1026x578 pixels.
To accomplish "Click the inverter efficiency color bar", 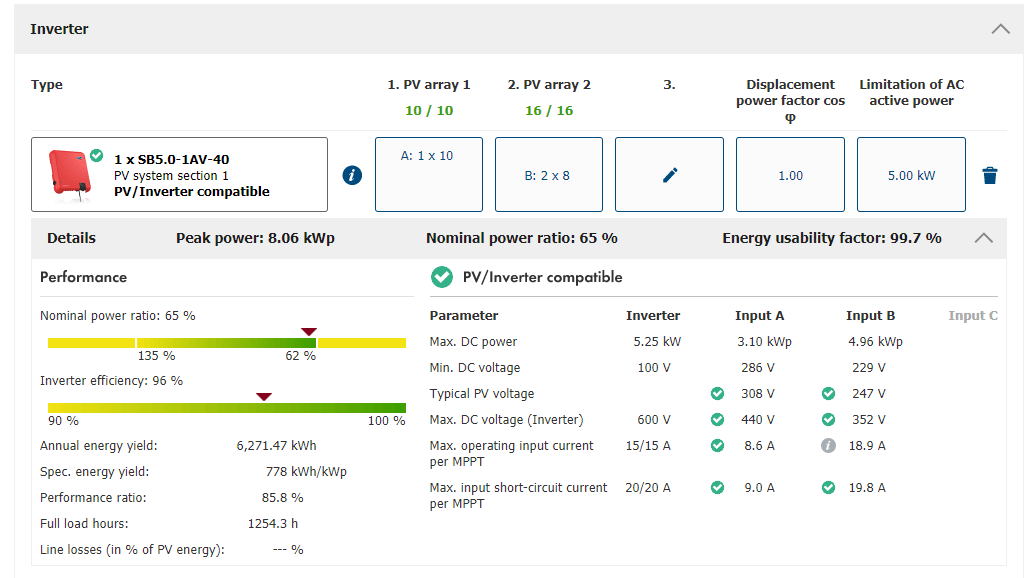I will tap(226, 408).
